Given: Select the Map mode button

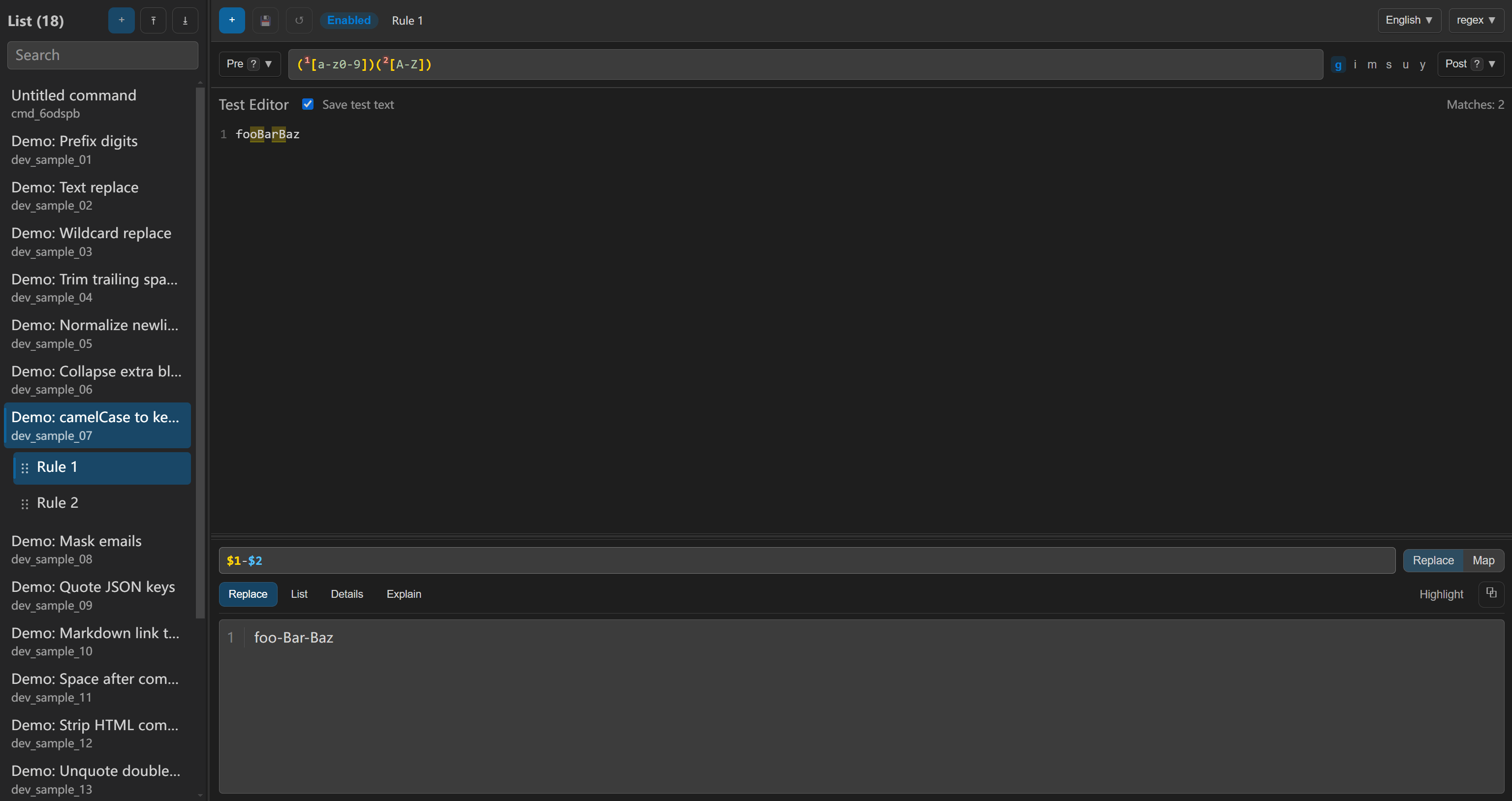Looking at the screenshot, I should point(1483,560).
